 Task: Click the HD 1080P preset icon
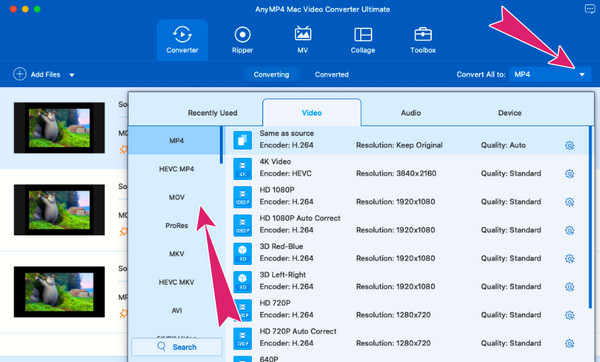pos(242,197)
